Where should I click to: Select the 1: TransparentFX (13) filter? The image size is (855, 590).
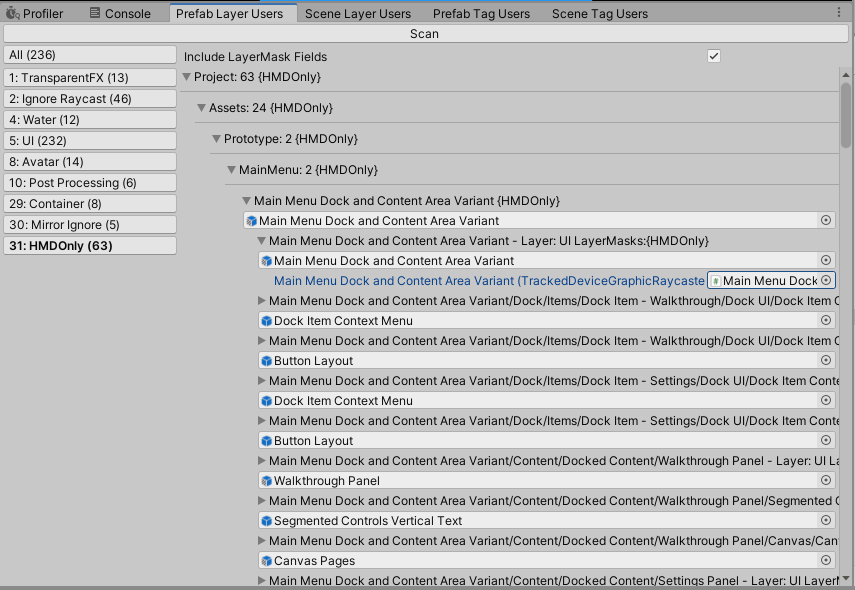pyautogui.click(x=90, y=77)
